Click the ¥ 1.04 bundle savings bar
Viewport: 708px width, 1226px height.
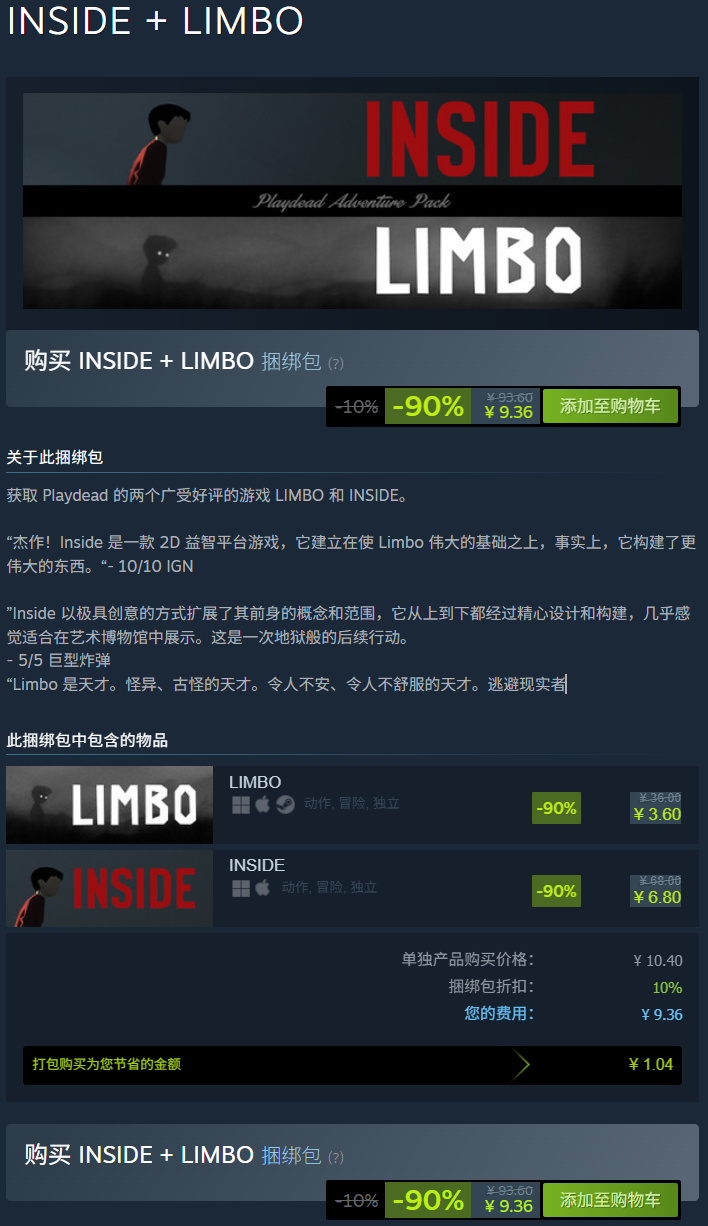[352, 1065]
